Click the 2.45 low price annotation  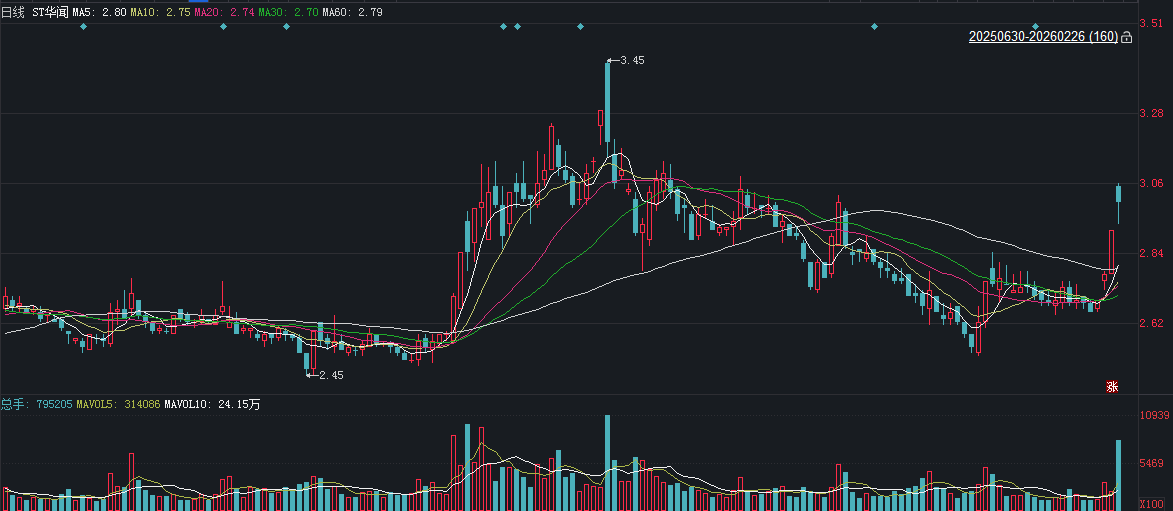(x=325, y=375)
